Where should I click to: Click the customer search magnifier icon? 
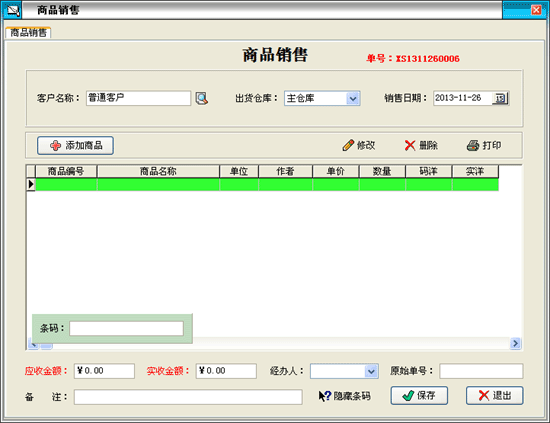[x=202, y=99]
